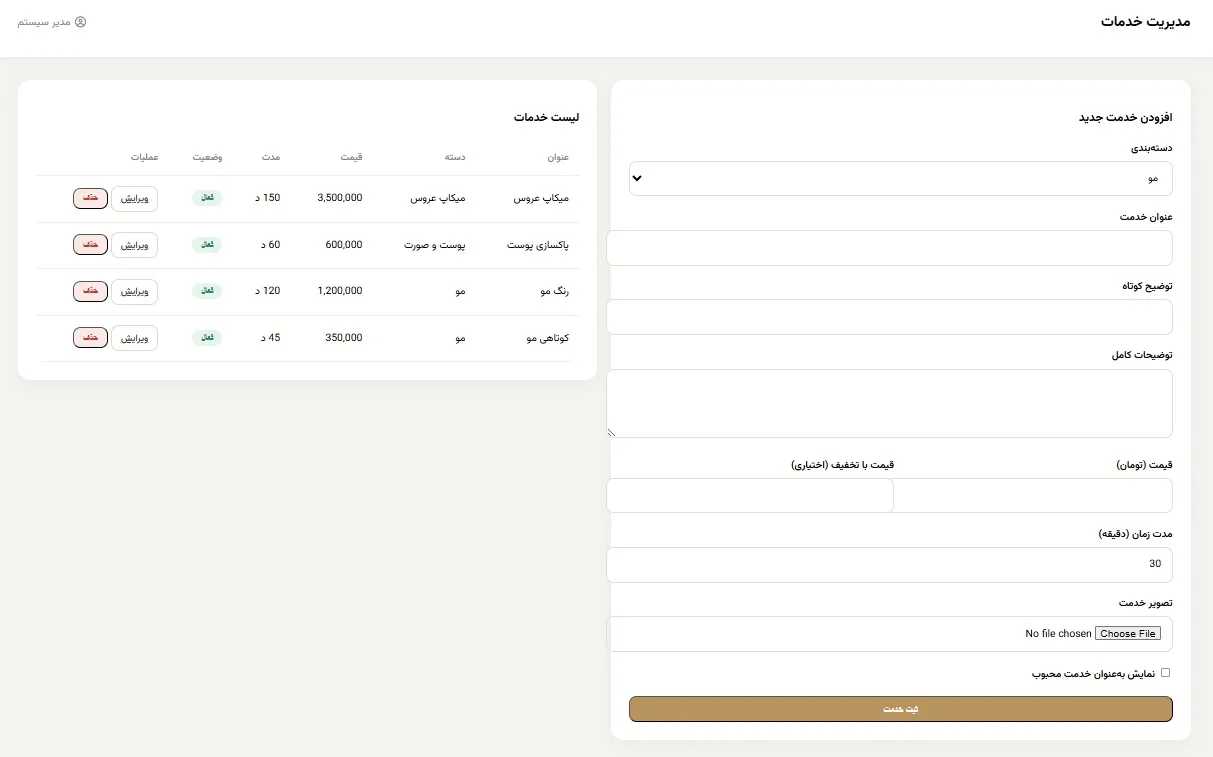Click inside the توضیحات کامل textarea
1213x757 pixels.
click(889, 403)
